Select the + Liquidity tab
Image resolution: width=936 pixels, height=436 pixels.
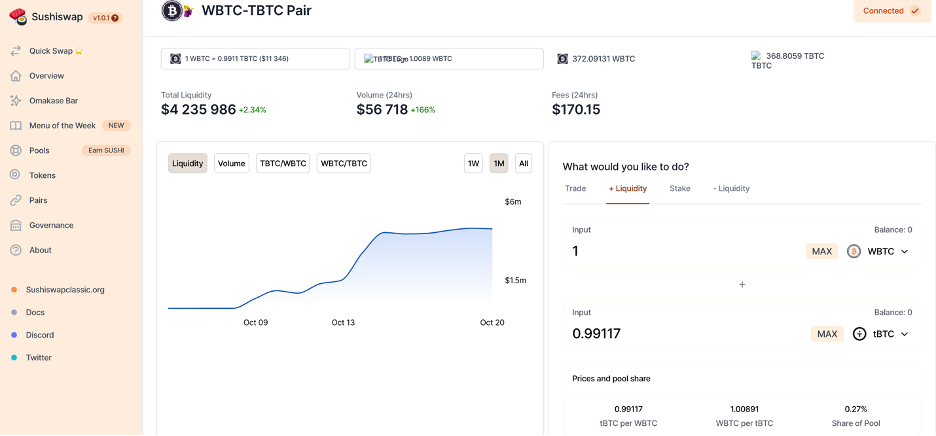point(627,188)
